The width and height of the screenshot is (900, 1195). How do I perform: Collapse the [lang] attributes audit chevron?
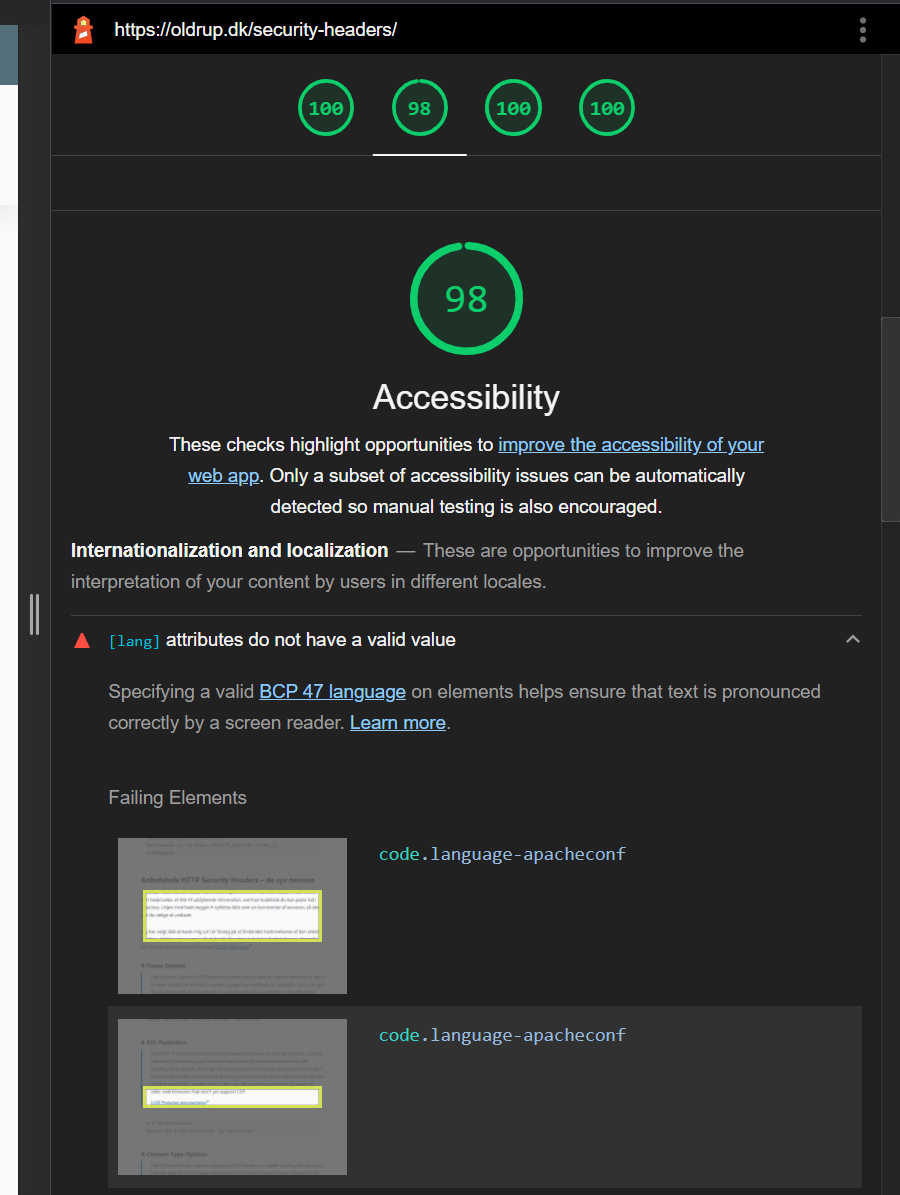(x=853, y=639)
